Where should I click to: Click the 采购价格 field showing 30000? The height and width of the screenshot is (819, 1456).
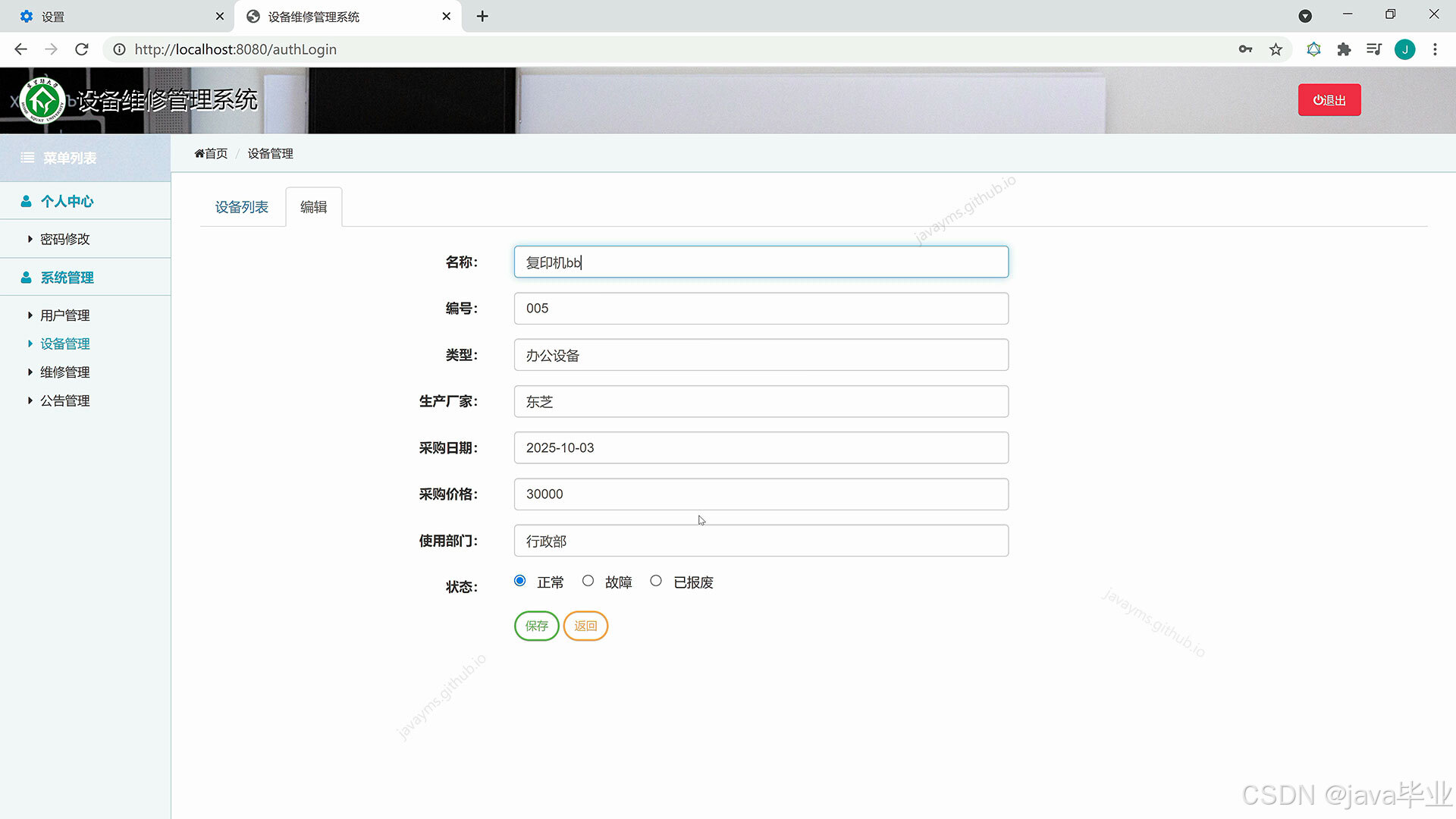pyautogui.click(x=761, y=494)
